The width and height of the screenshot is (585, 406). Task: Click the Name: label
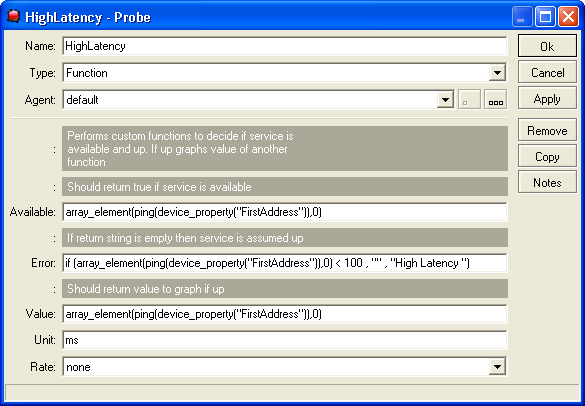(x=40, y=46)
